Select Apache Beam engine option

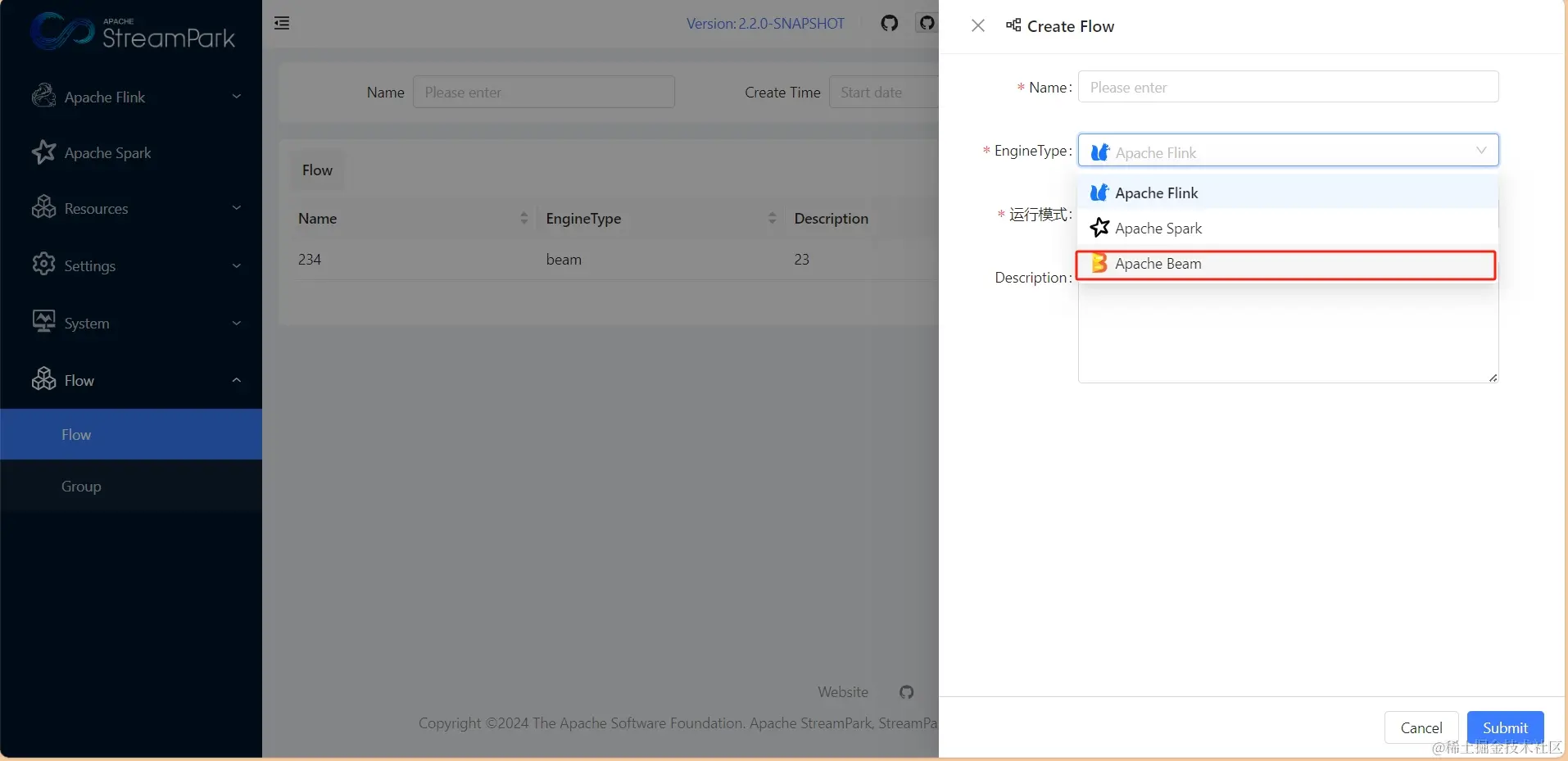(1288, 264)
